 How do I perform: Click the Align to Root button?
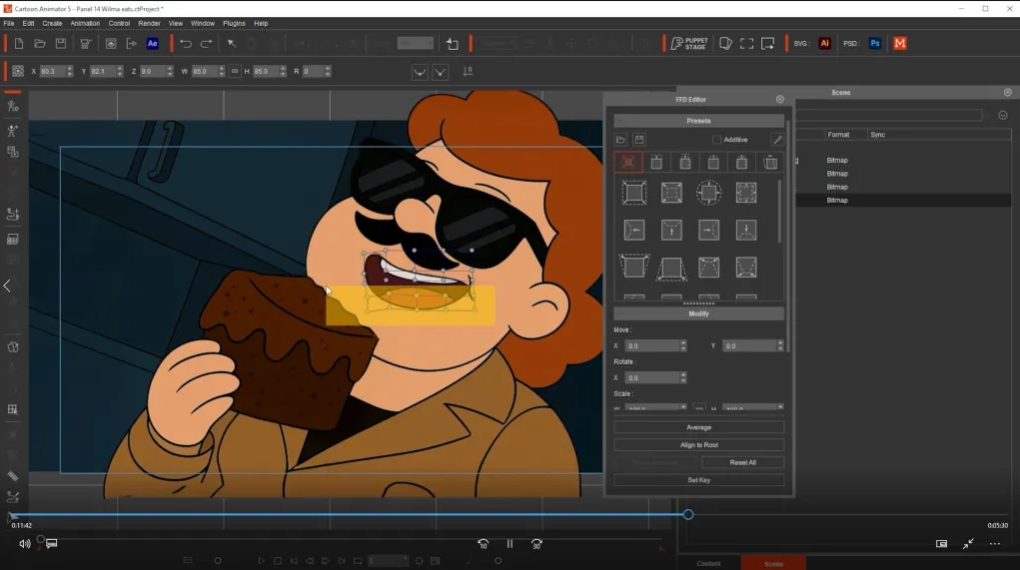(699, 445)
